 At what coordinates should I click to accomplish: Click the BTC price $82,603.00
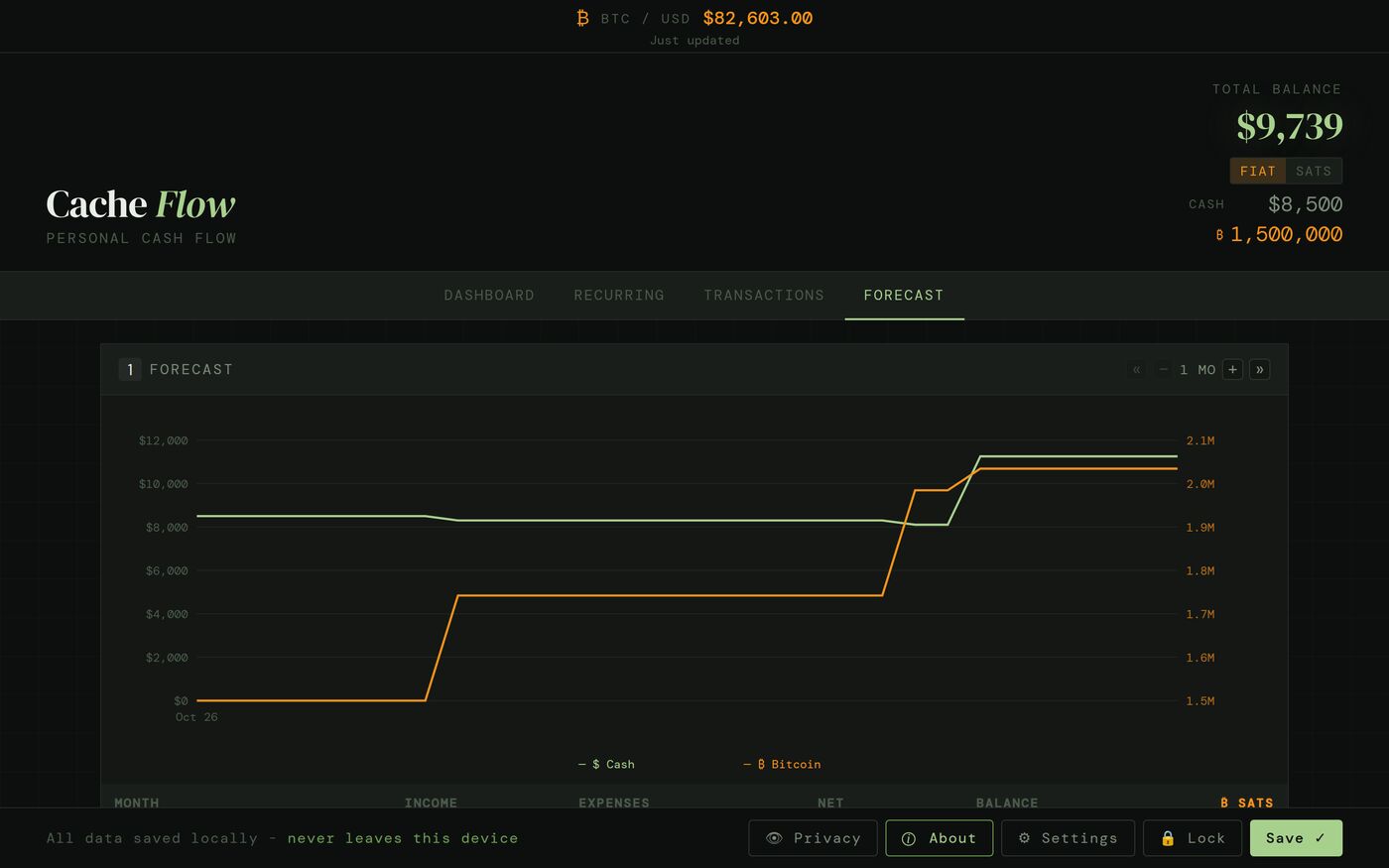(758, 18)
